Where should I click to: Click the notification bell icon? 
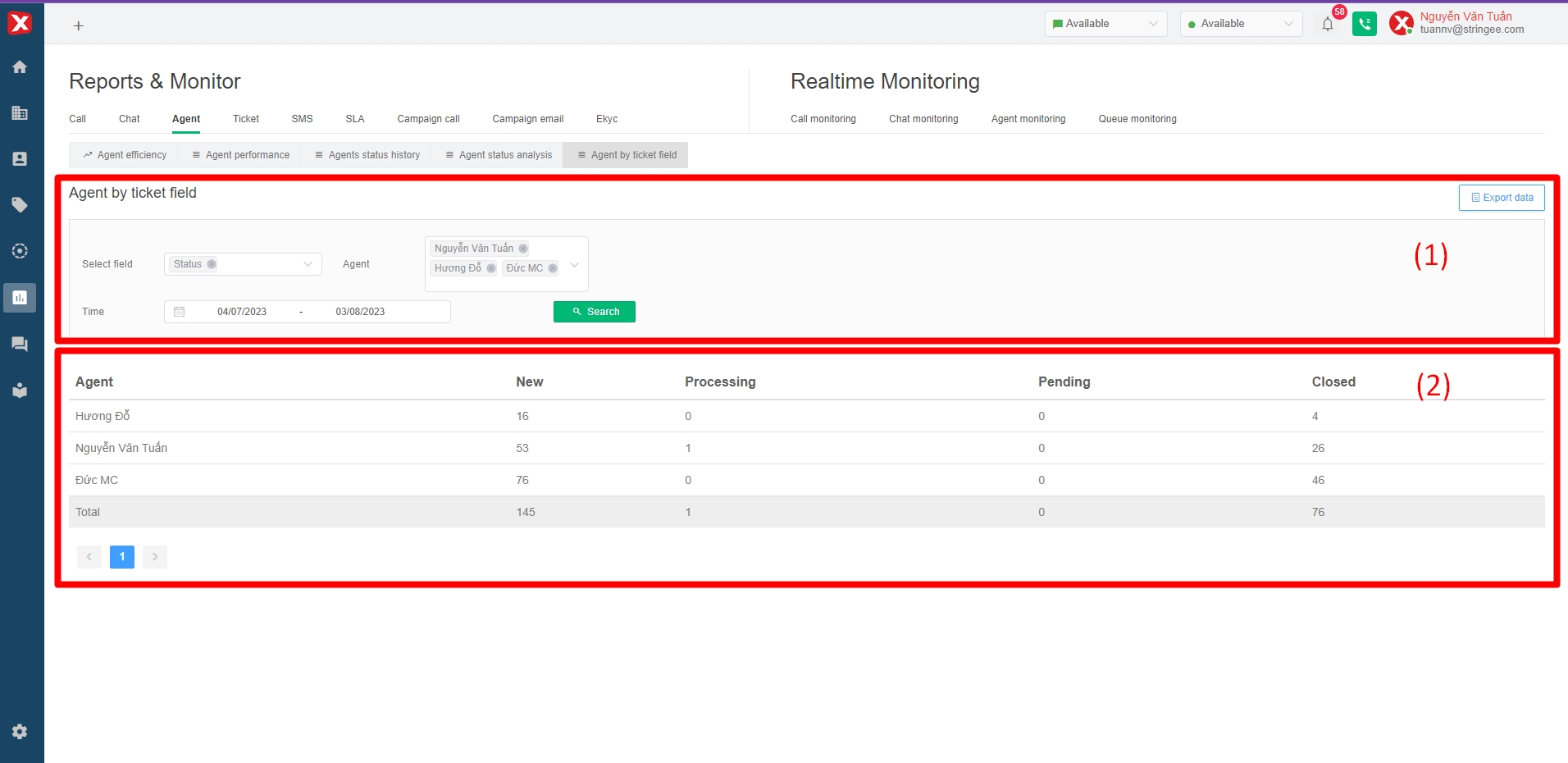[x=1328, y=25]
